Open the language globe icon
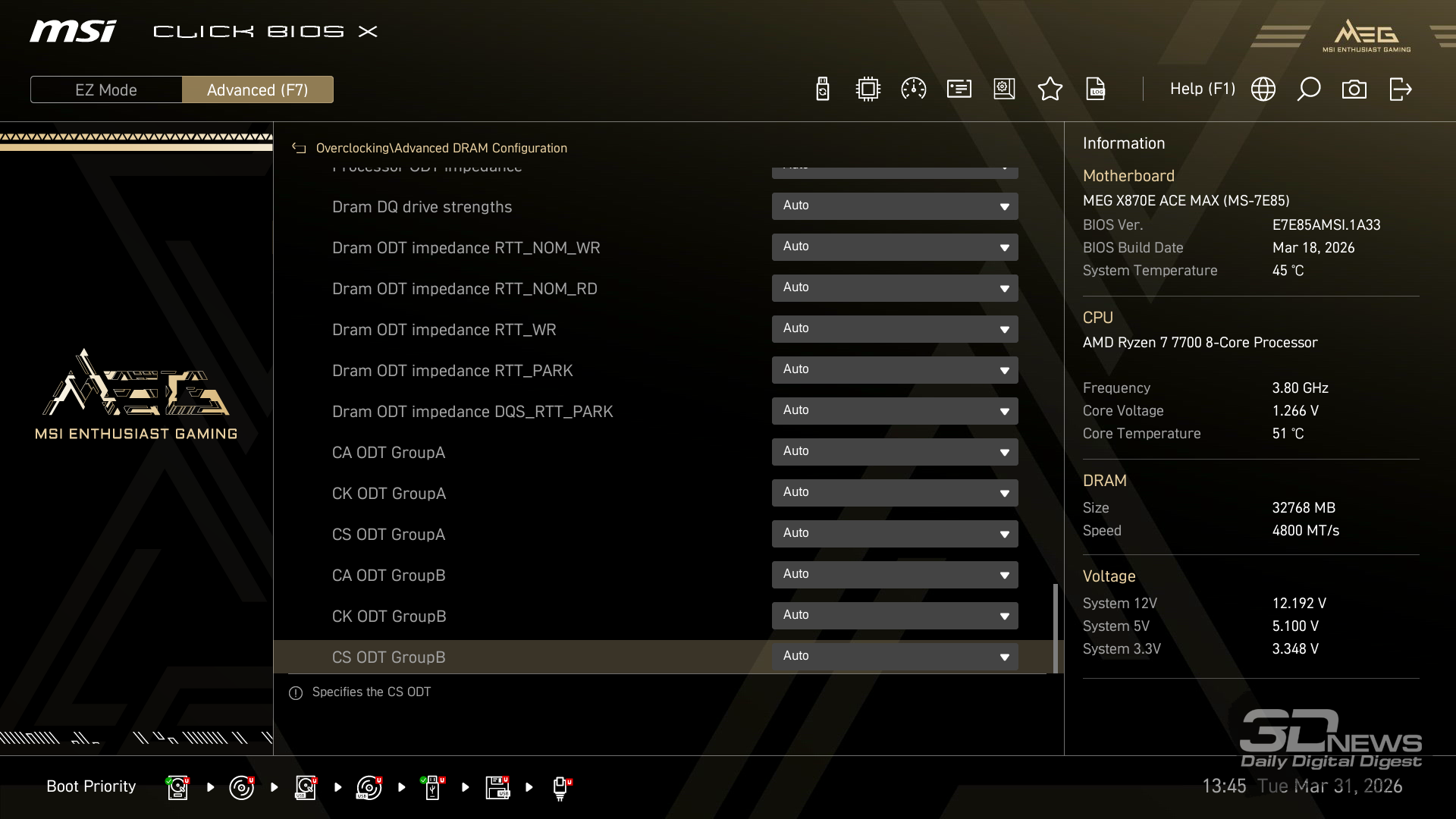The image size is (1456, 819). (x=1263, y=89)
